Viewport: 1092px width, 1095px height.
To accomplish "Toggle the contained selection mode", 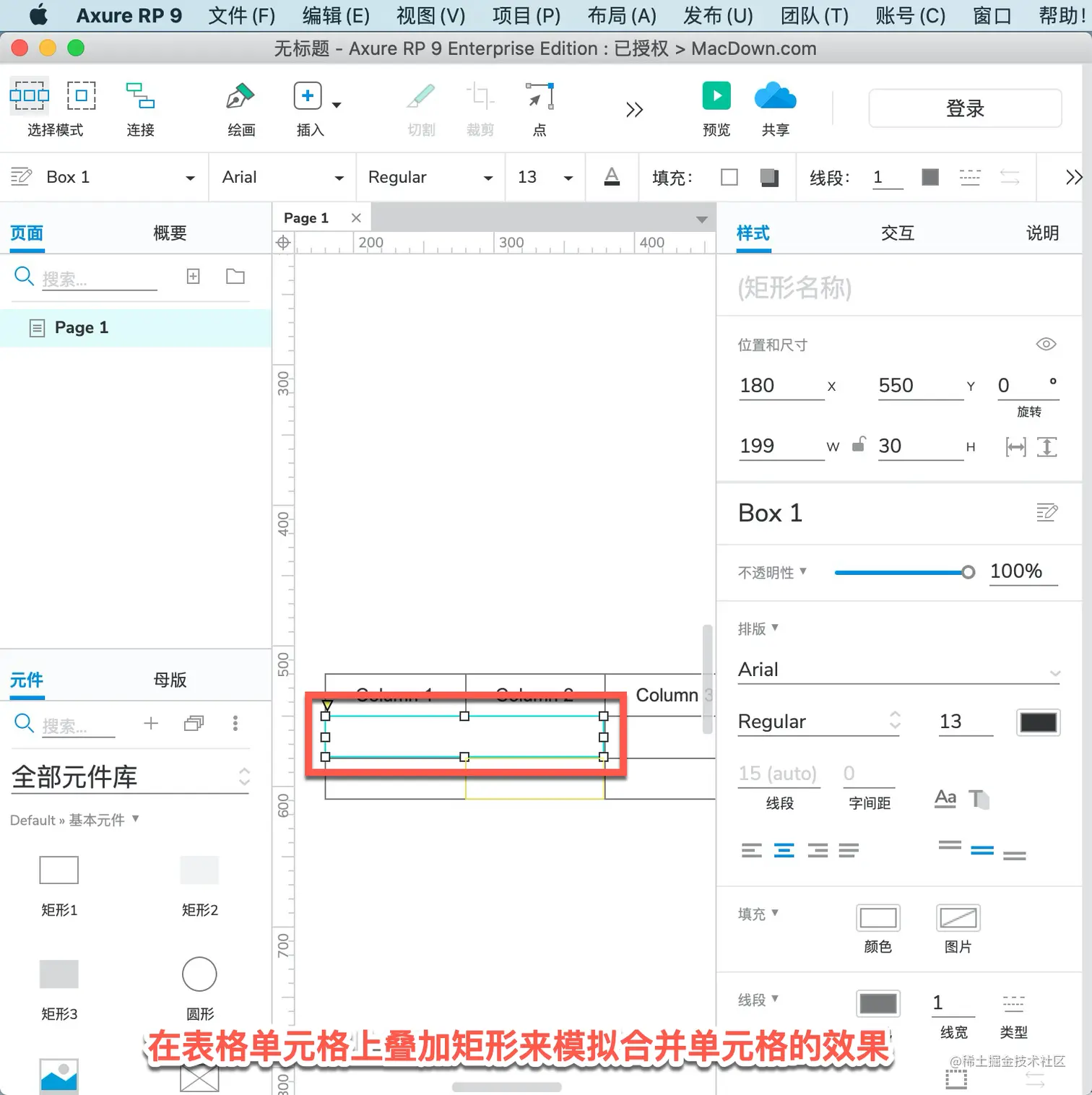I will coord(81,95).
